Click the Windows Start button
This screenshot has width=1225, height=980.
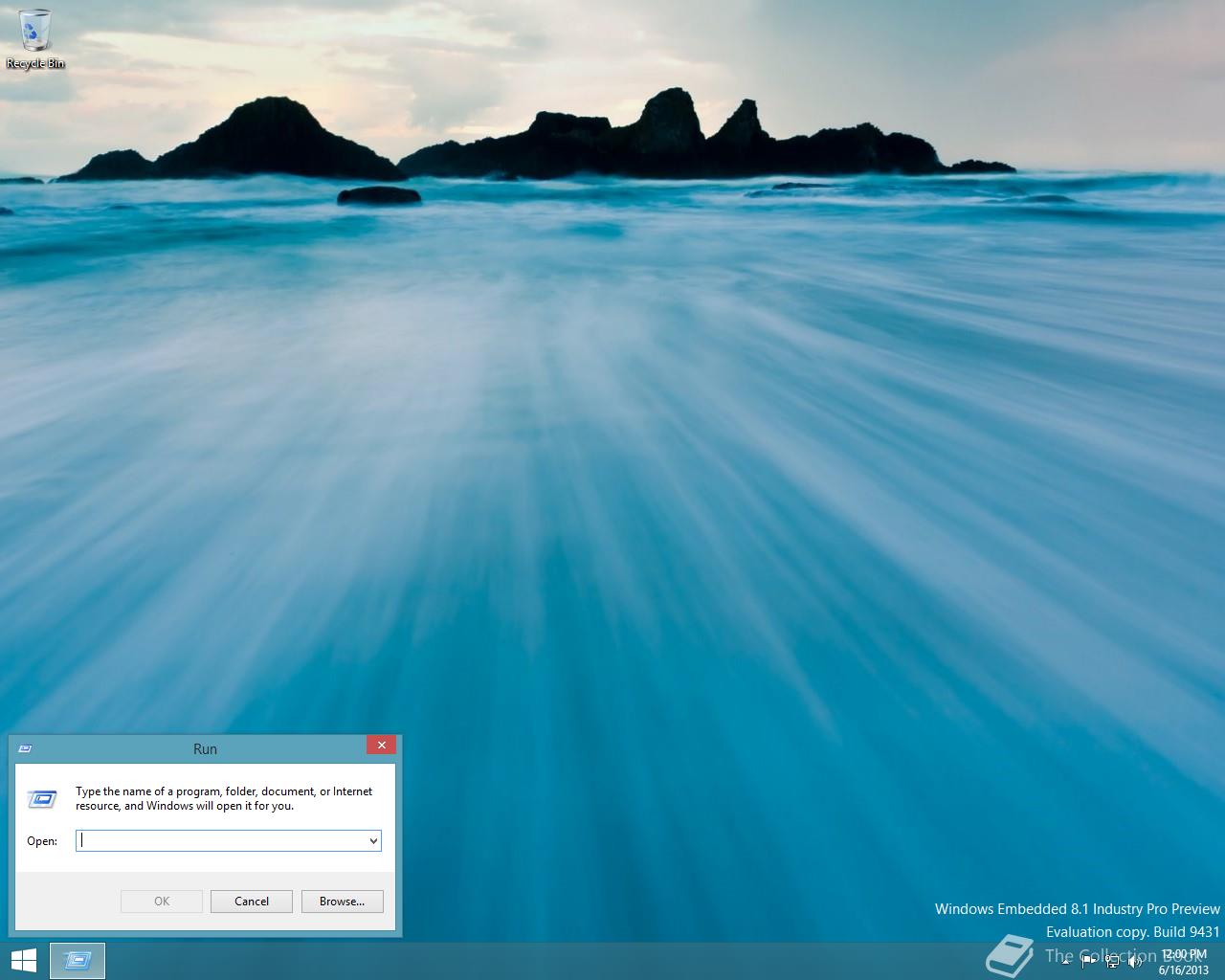[x=23, y=961]
